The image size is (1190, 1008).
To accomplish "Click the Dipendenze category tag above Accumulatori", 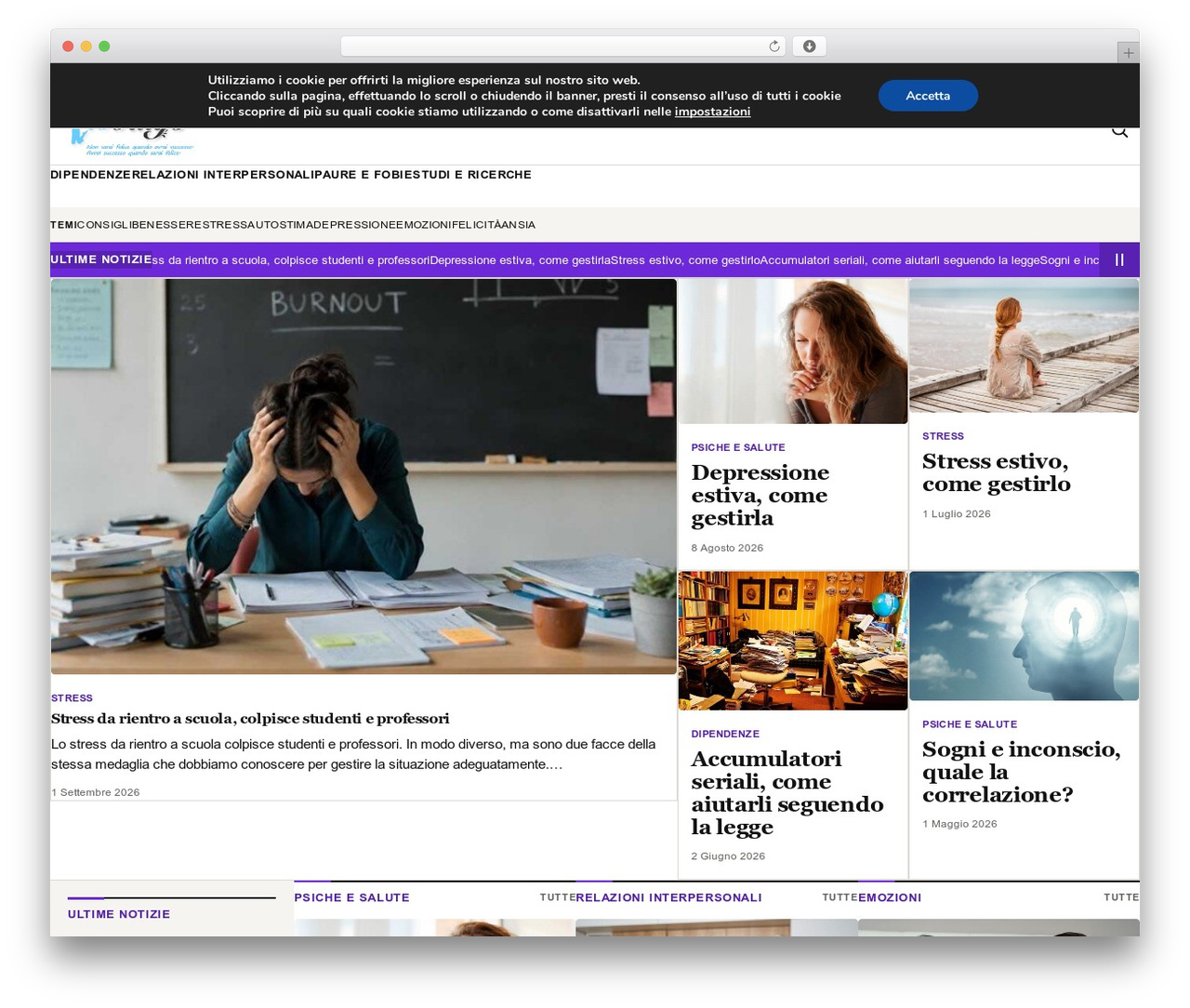I will tap(725, 735).
